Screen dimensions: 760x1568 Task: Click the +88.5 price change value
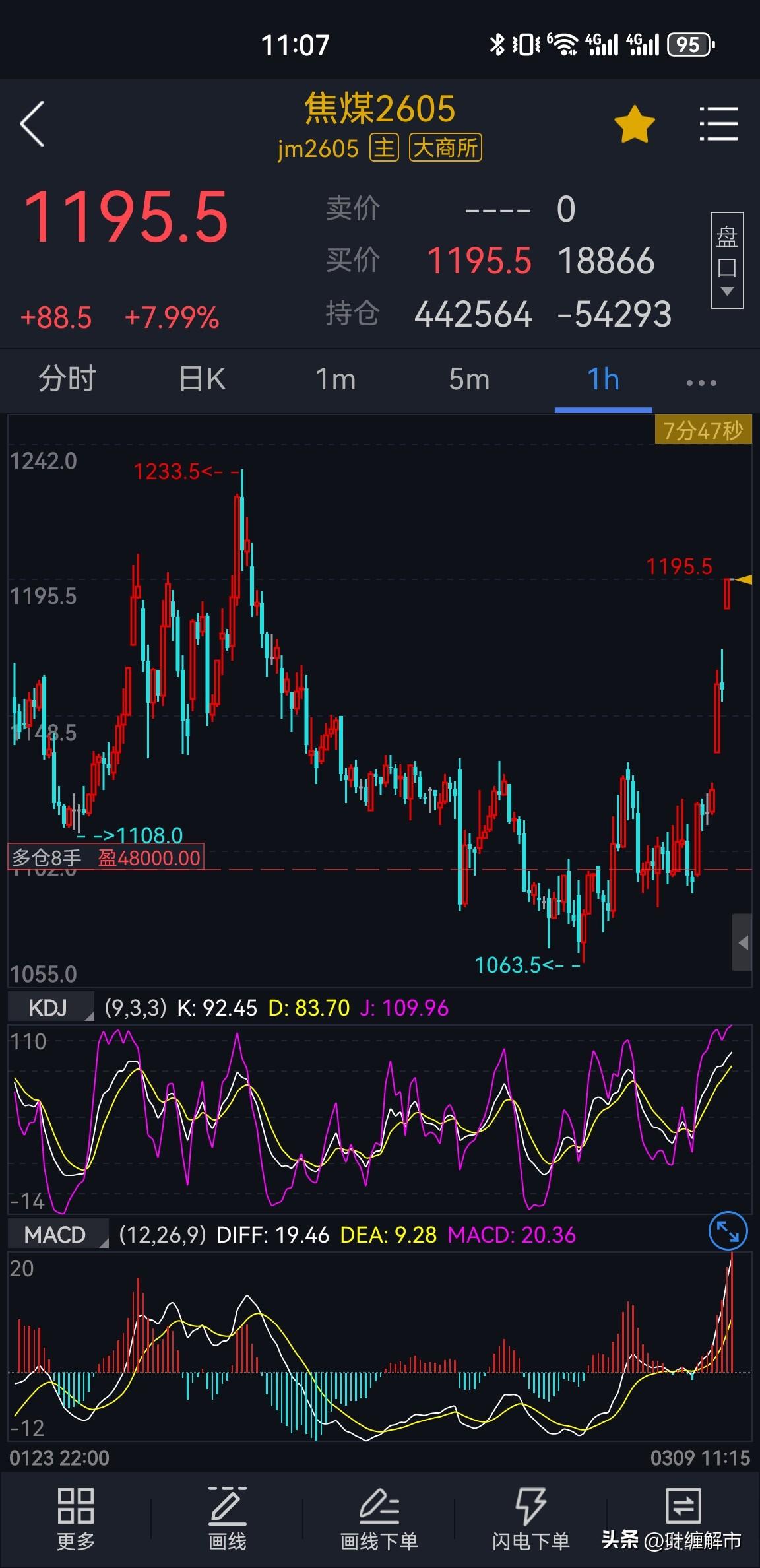click(x=56, y=318)
